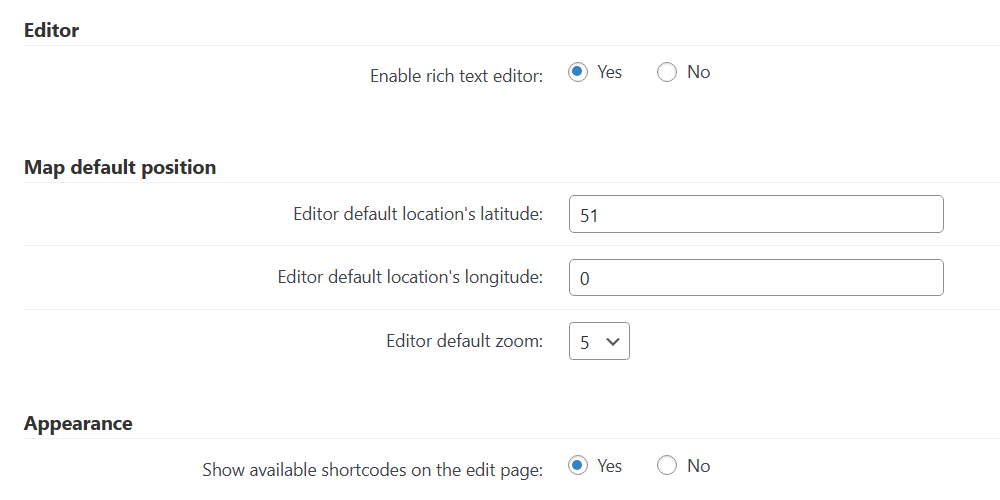Screen dimensions: 1000x500
Task: Choose No radio for showing available shortcodes
Action: (666, 466)
